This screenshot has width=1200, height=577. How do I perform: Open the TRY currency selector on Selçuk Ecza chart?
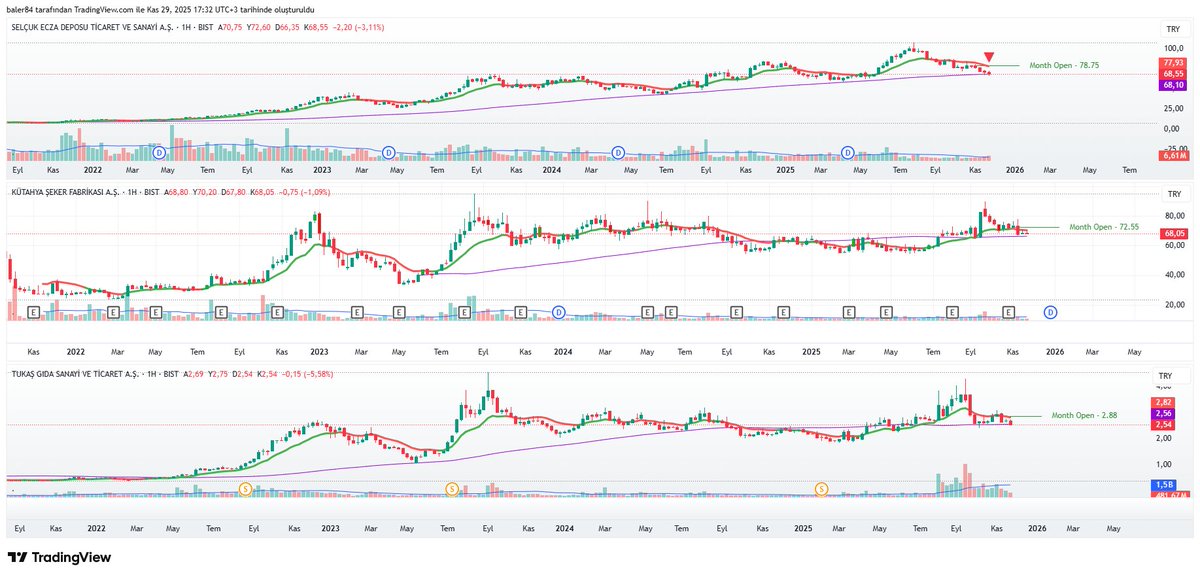[x=1173, y=30]
